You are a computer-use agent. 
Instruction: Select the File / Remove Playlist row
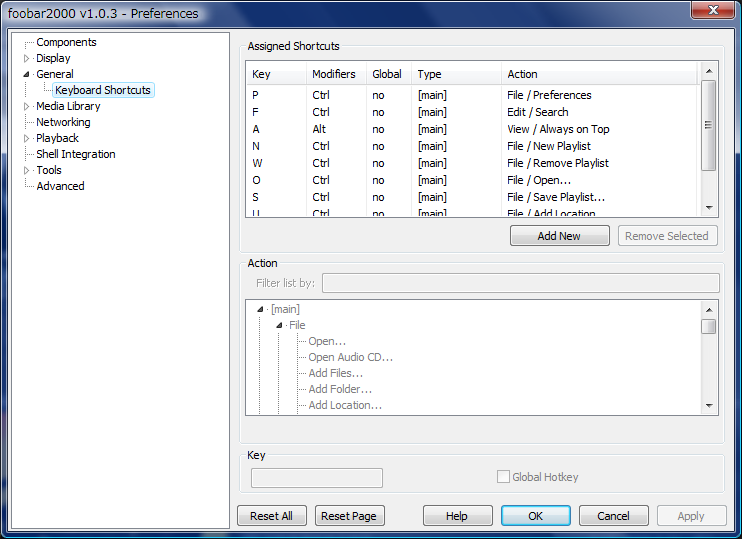[472, 164]
